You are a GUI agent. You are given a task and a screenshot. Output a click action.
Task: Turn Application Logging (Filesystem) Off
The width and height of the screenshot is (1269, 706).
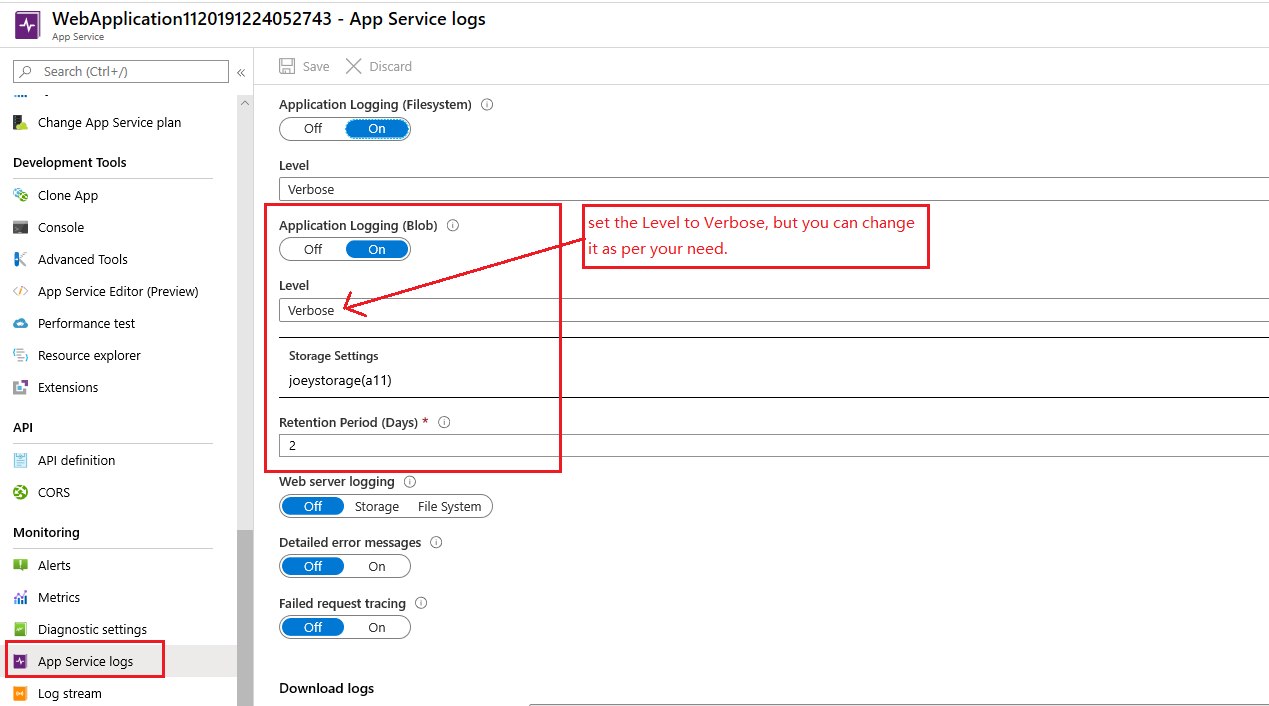313,128
